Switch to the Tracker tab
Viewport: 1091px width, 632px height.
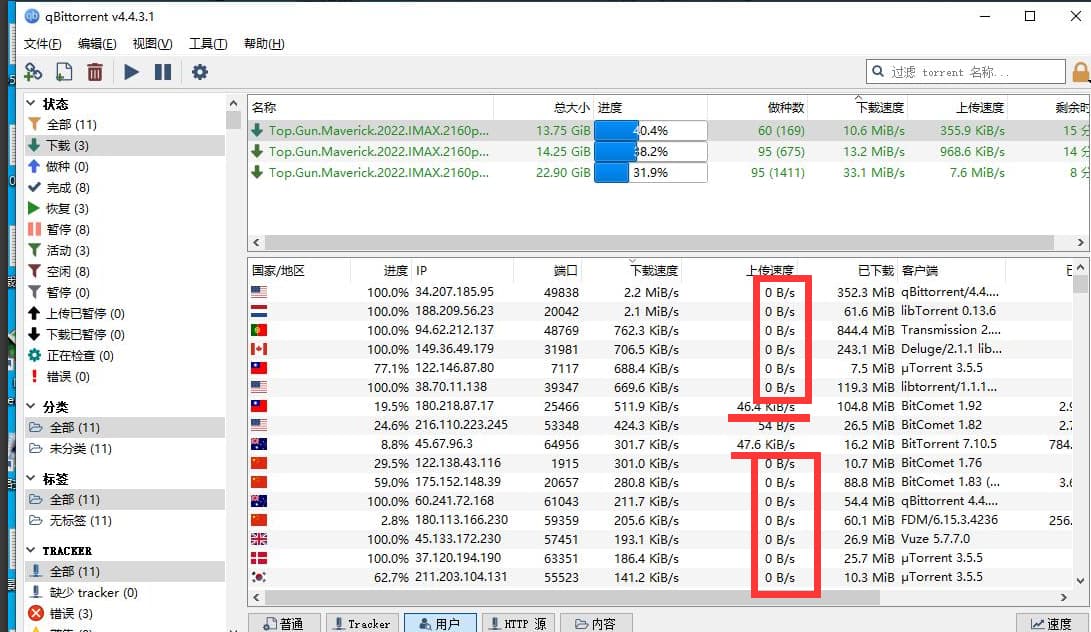point(362,623)
